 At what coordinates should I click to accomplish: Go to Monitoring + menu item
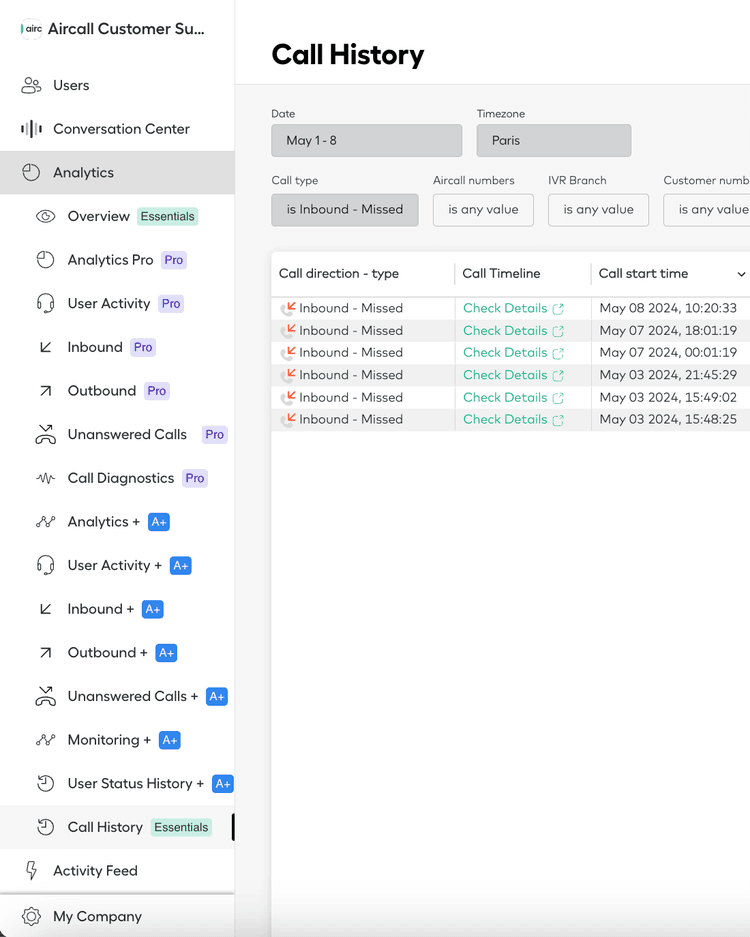click(109, 740)
